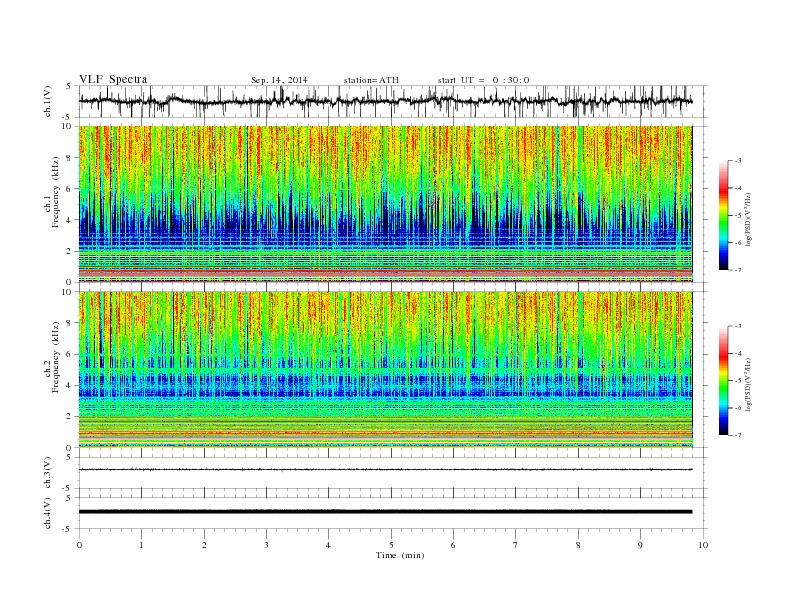Click time axis tick label "3"
This screenshot has width=792, height=612.
pos(266,545)
